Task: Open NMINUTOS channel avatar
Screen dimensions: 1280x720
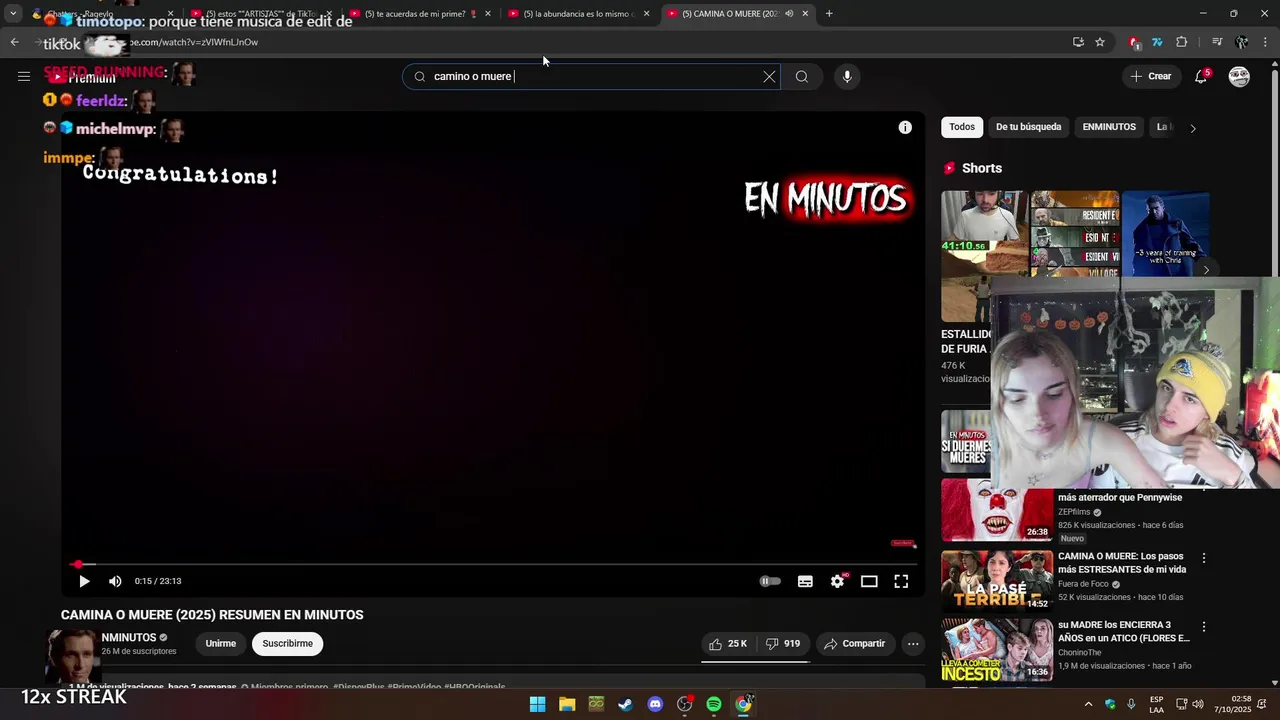Action: [72, 655]
